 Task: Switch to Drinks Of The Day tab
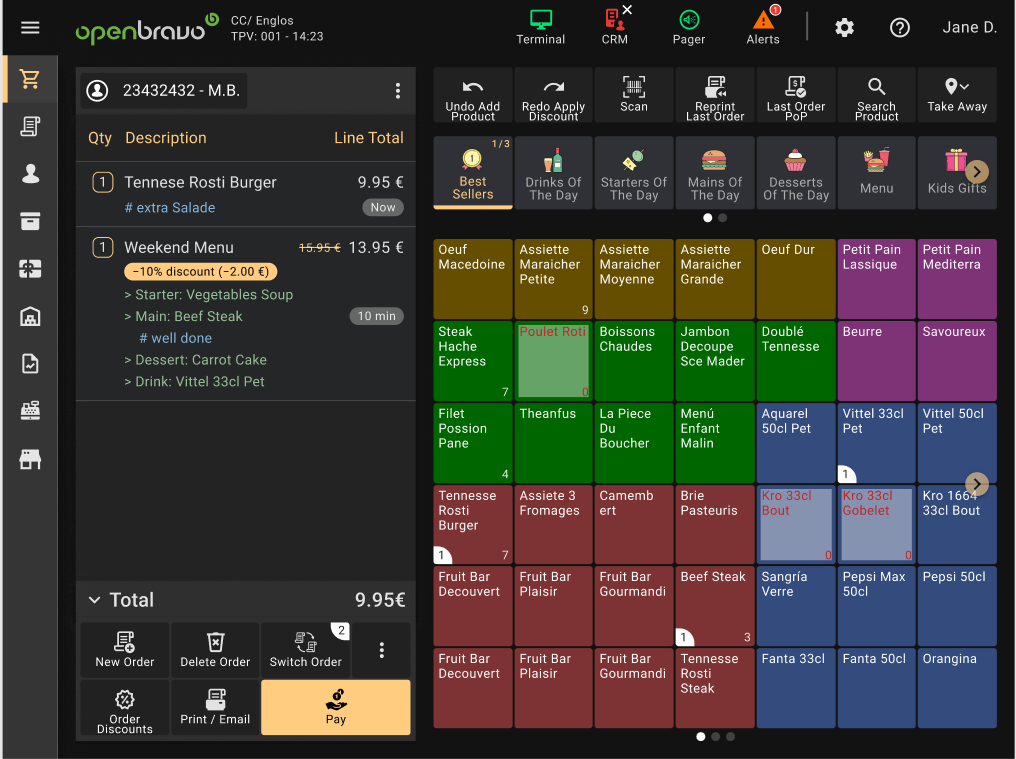554,173
